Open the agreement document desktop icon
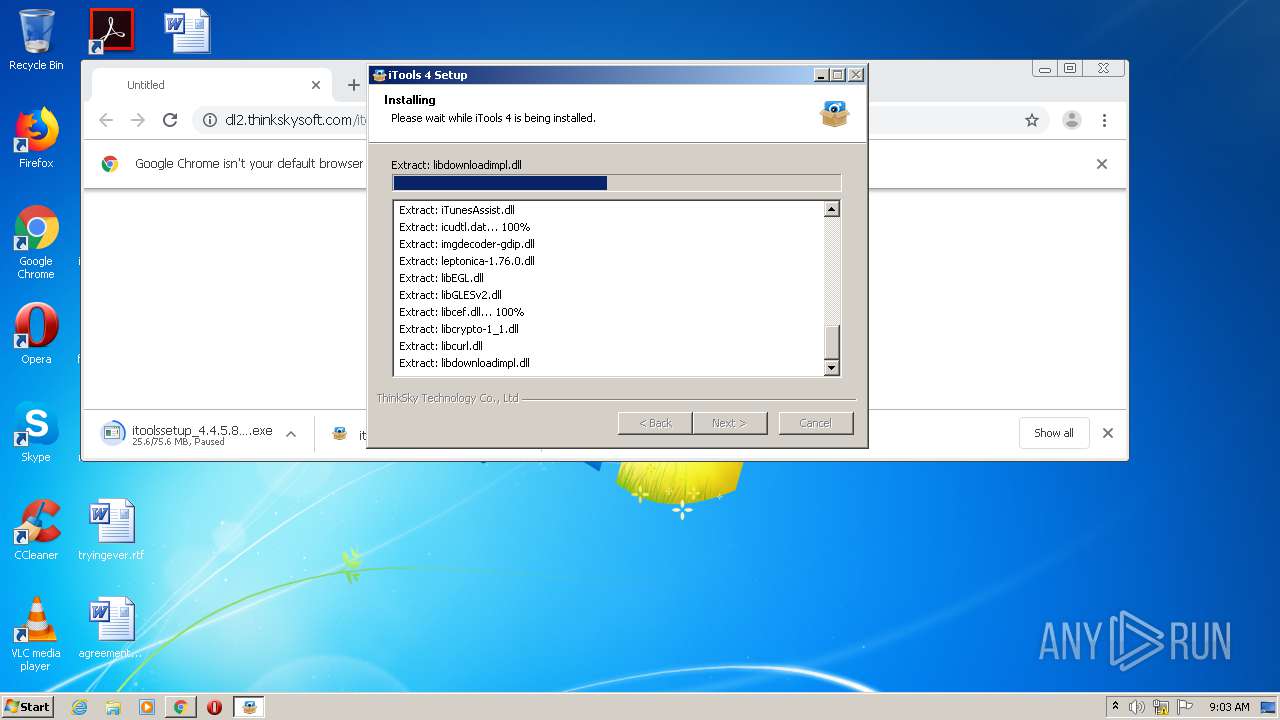Viewport: 1280px width, 720px height. pyautogui.click(x=111, y=628)
